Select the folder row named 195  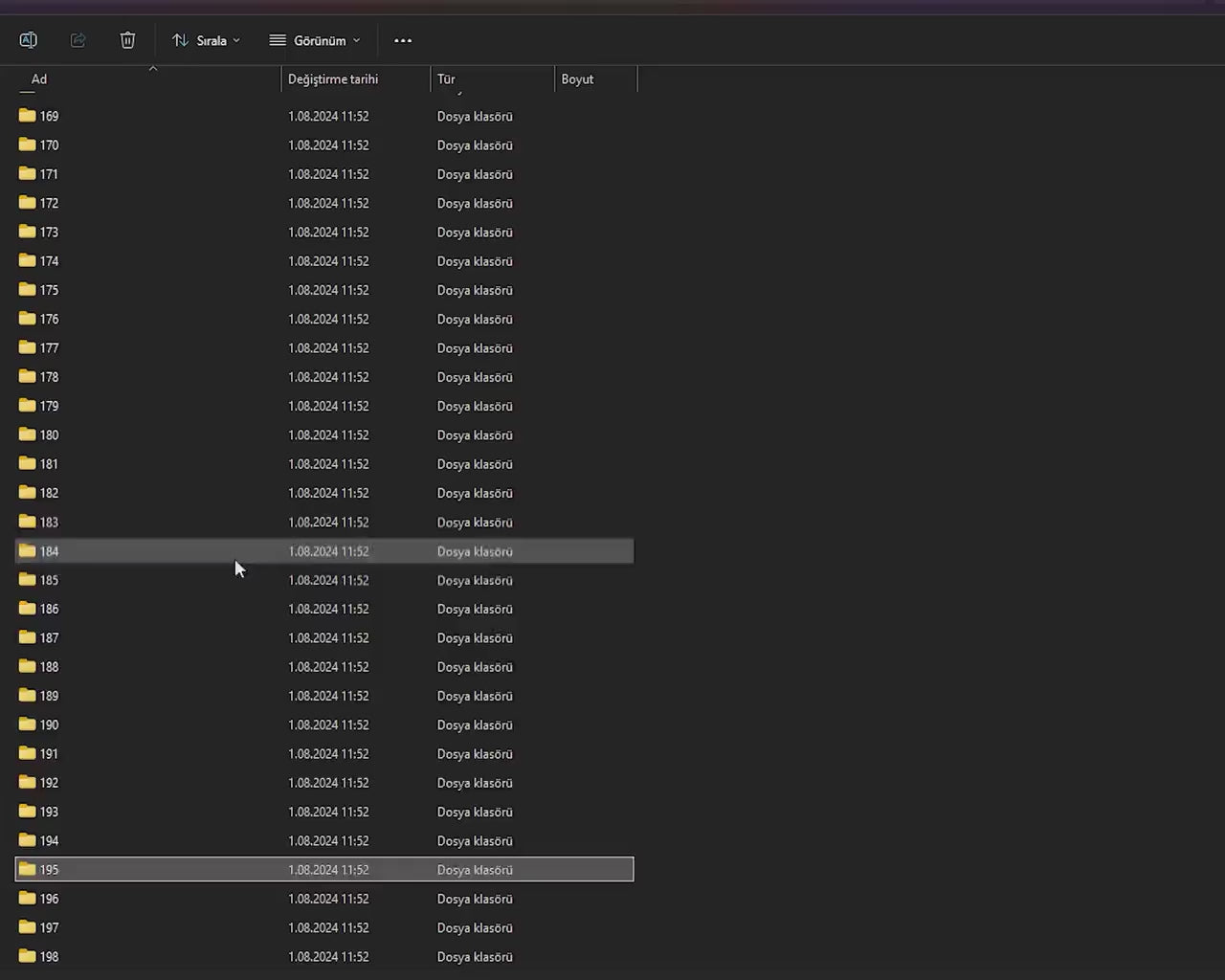pos(324,870)
